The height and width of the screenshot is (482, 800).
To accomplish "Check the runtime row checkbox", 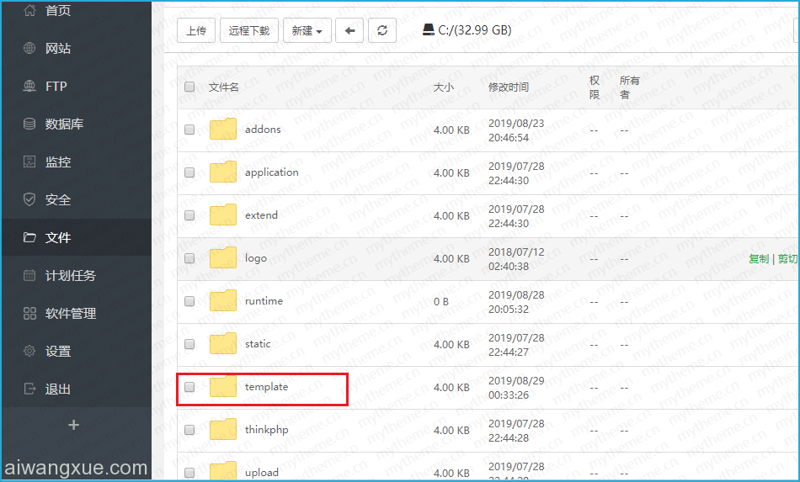I will pyautogui.click(x=189, y=301).
